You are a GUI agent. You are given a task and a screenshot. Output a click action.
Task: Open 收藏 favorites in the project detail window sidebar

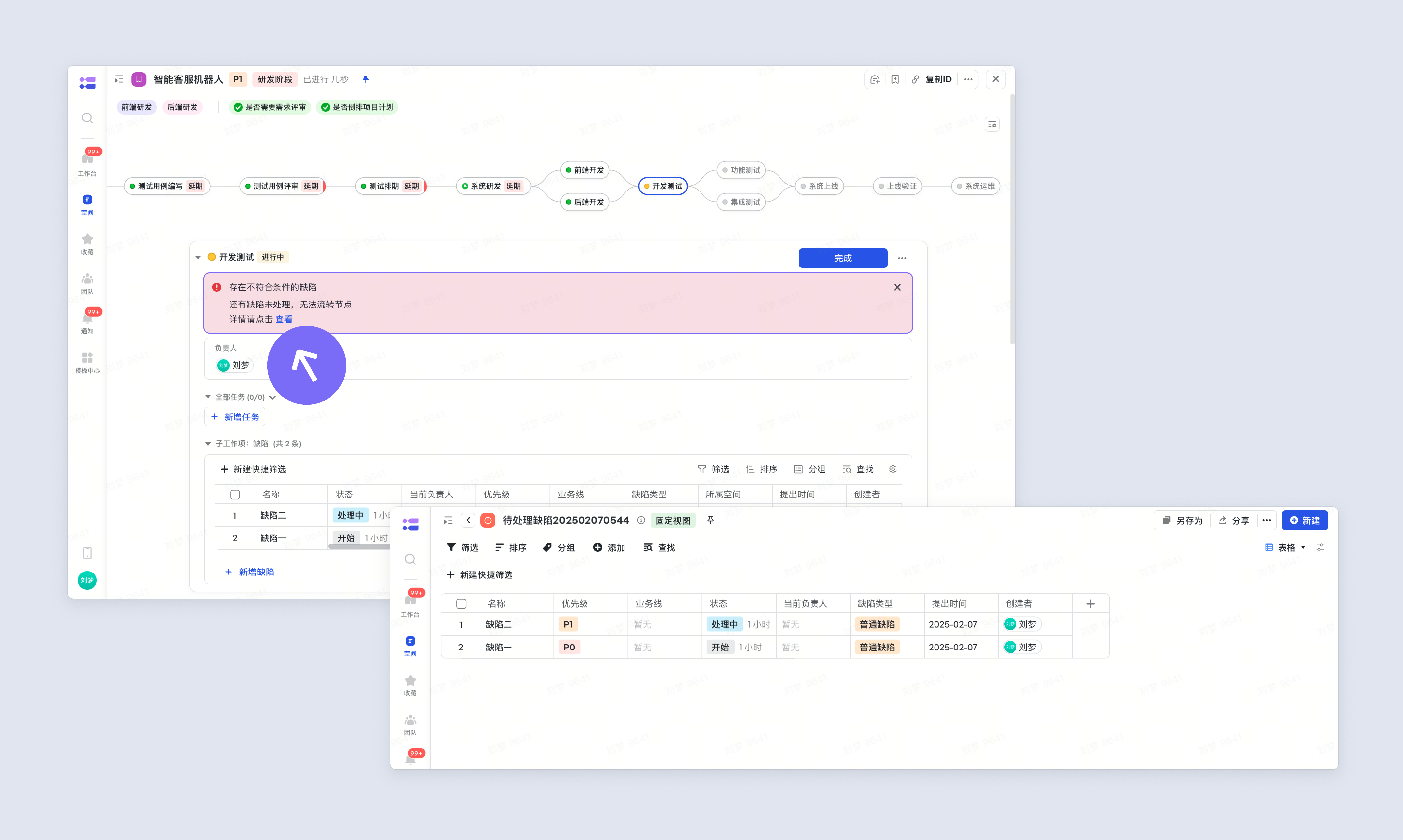click(87, 244)
